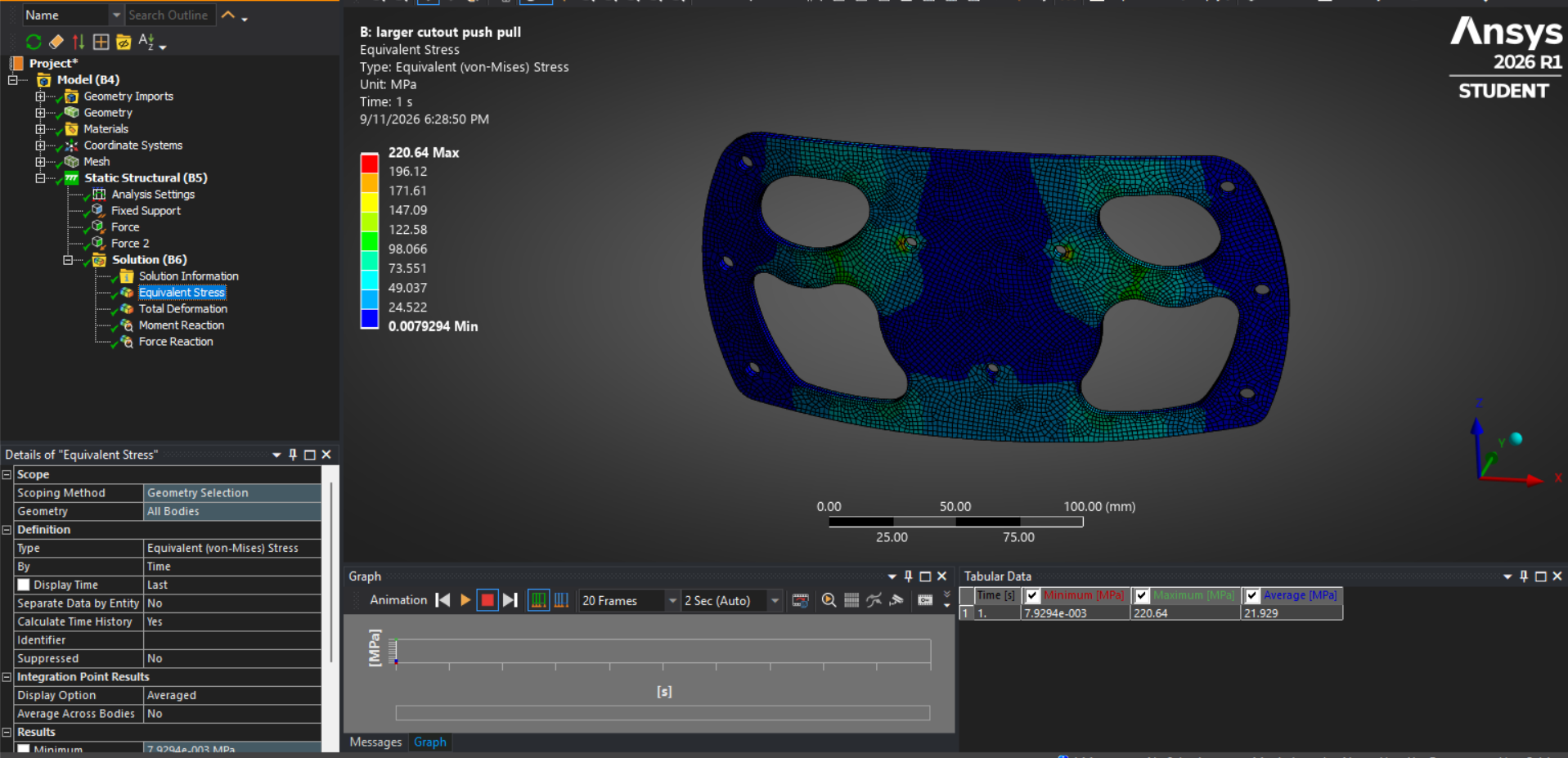The height and width of the screenshot is (758, 1568).
Task: Select Force Reaction result item
Action: pos(176,342)
